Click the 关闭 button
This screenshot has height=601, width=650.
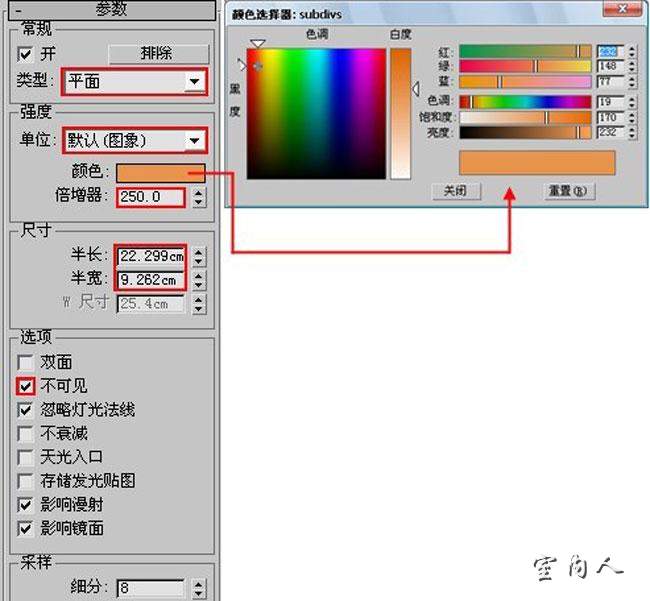pos(456,191)
